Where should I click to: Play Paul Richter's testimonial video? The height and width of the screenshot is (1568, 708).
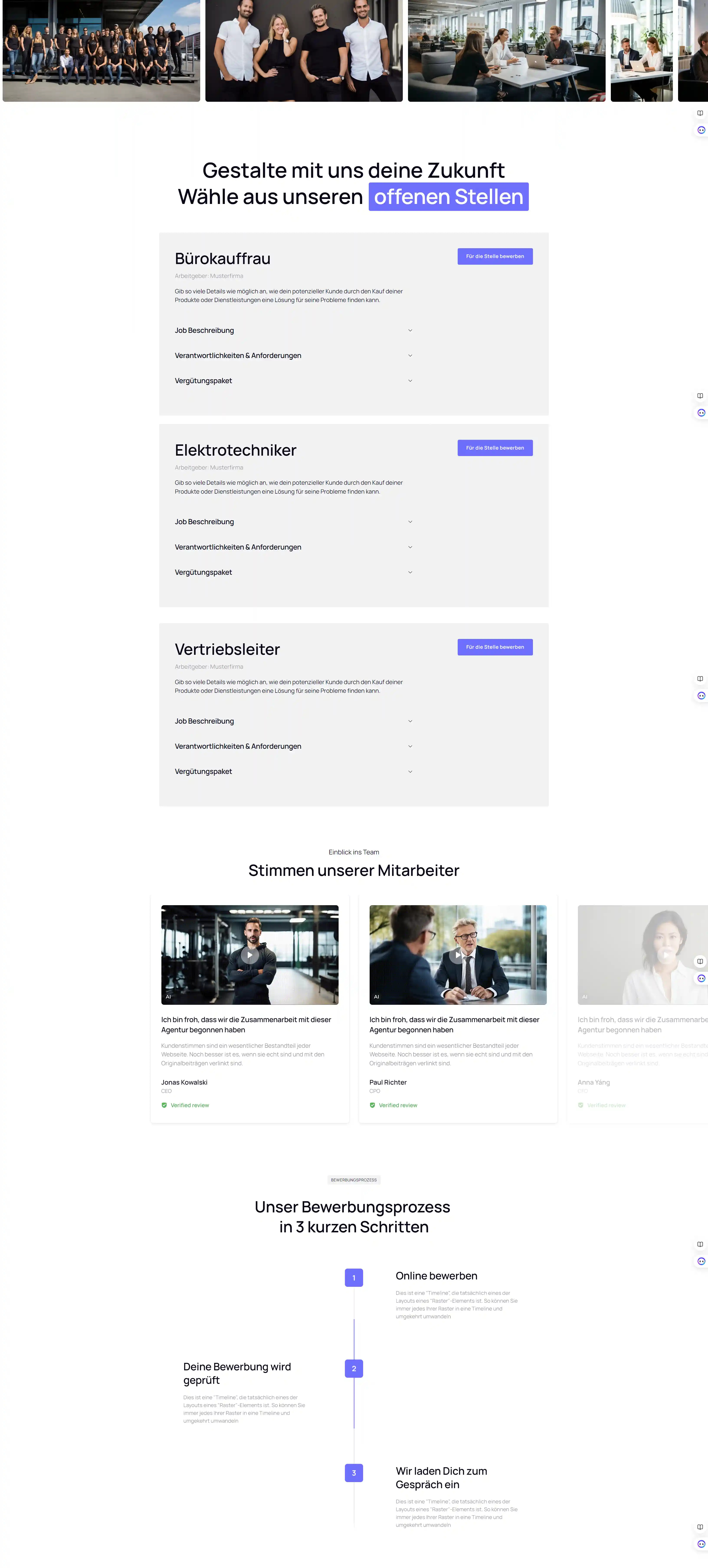click(x=458, y=955)
